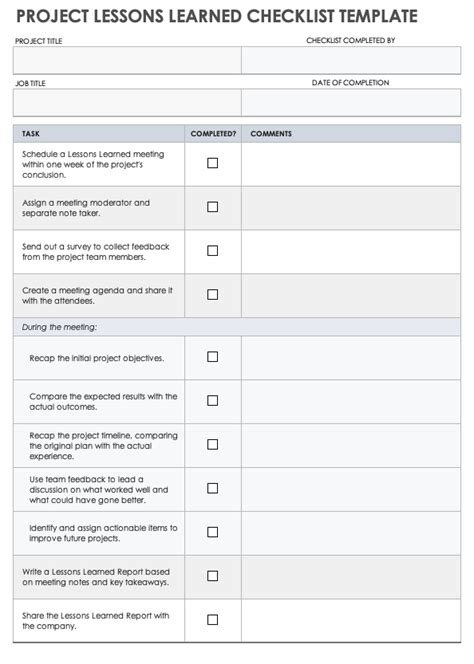This screenshot has width=474, height=664.
Task: Click the Project Title input field
Action: click(127, 60)
